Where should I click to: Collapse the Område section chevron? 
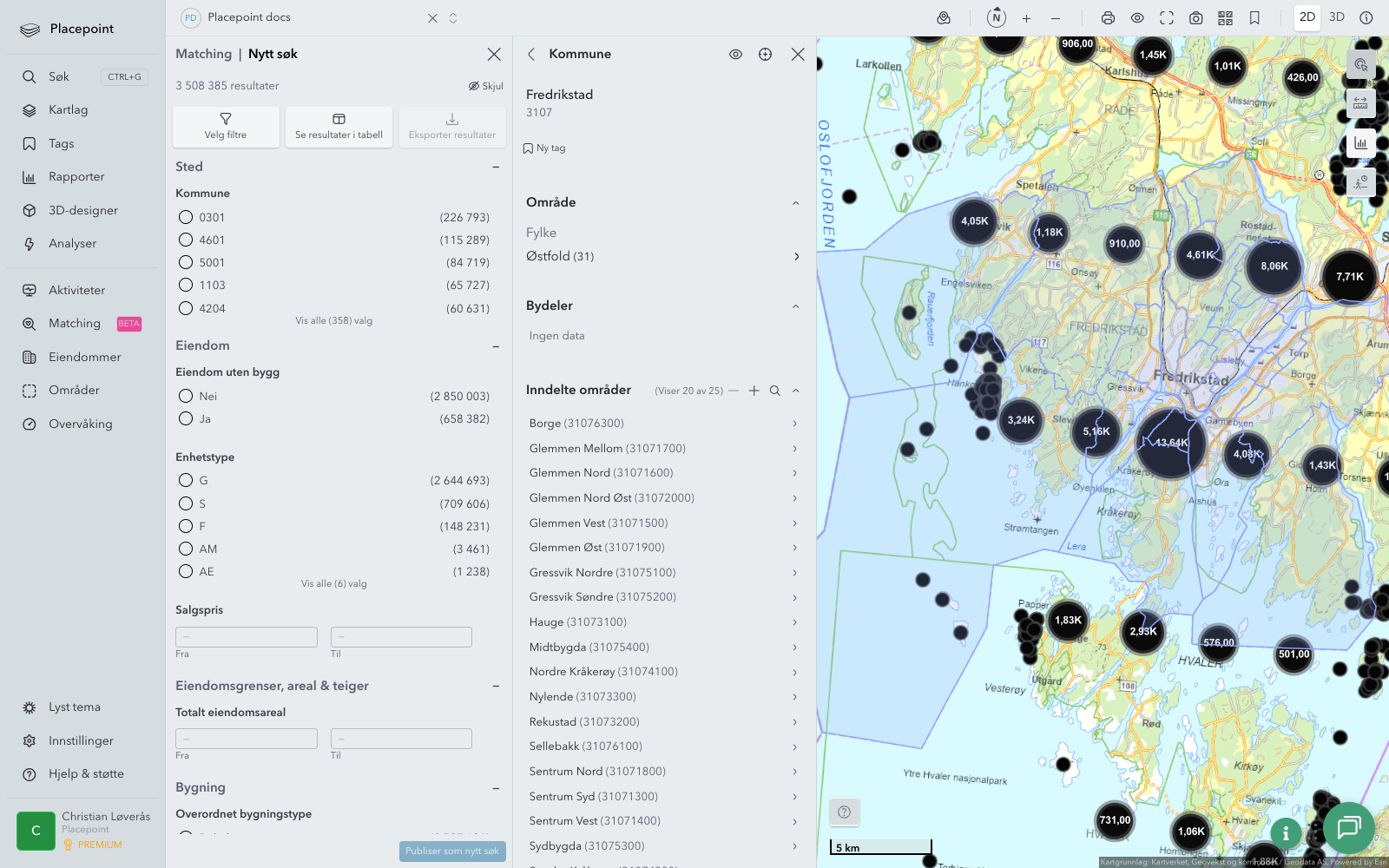[795, 203]
